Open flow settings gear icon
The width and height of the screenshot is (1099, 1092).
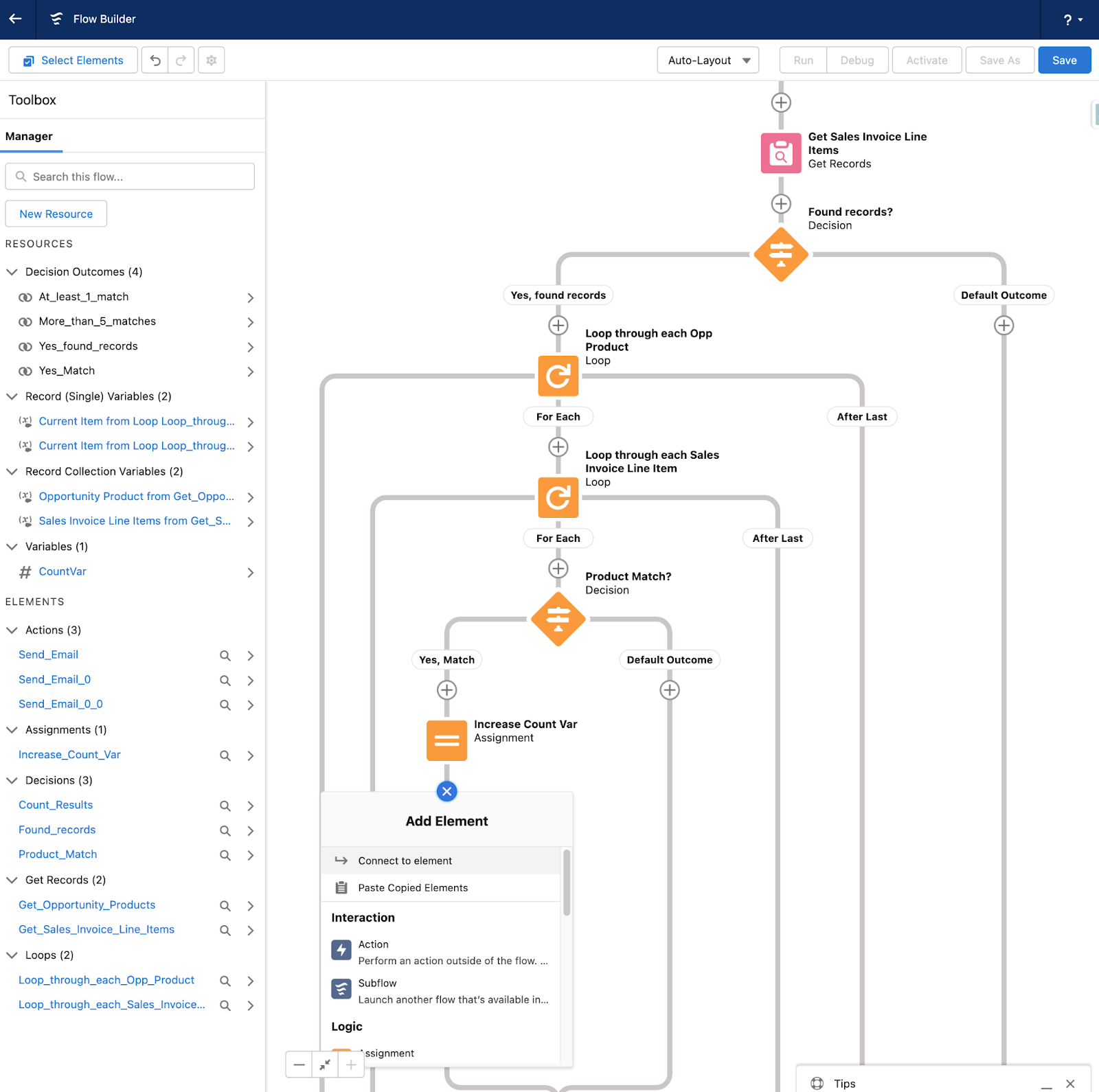coord(212,60)
